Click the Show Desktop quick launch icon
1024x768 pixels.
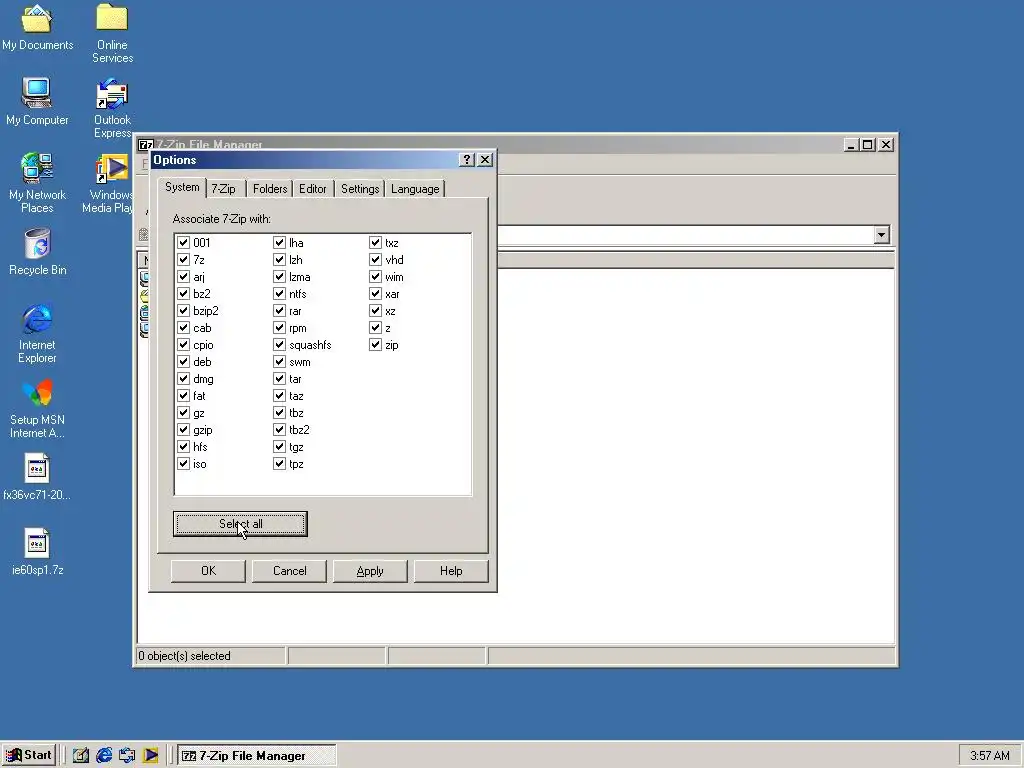[81, 755]
